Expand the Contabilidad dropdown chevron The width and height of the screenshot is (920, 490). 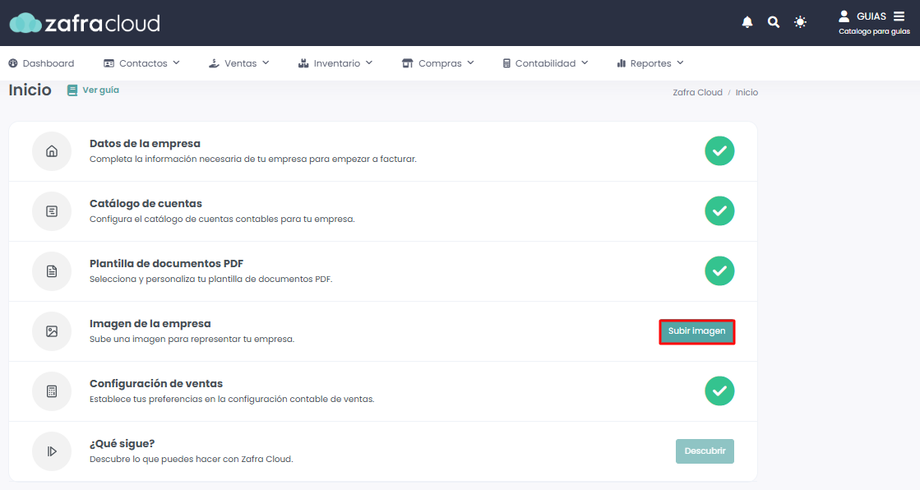point(584,63)
